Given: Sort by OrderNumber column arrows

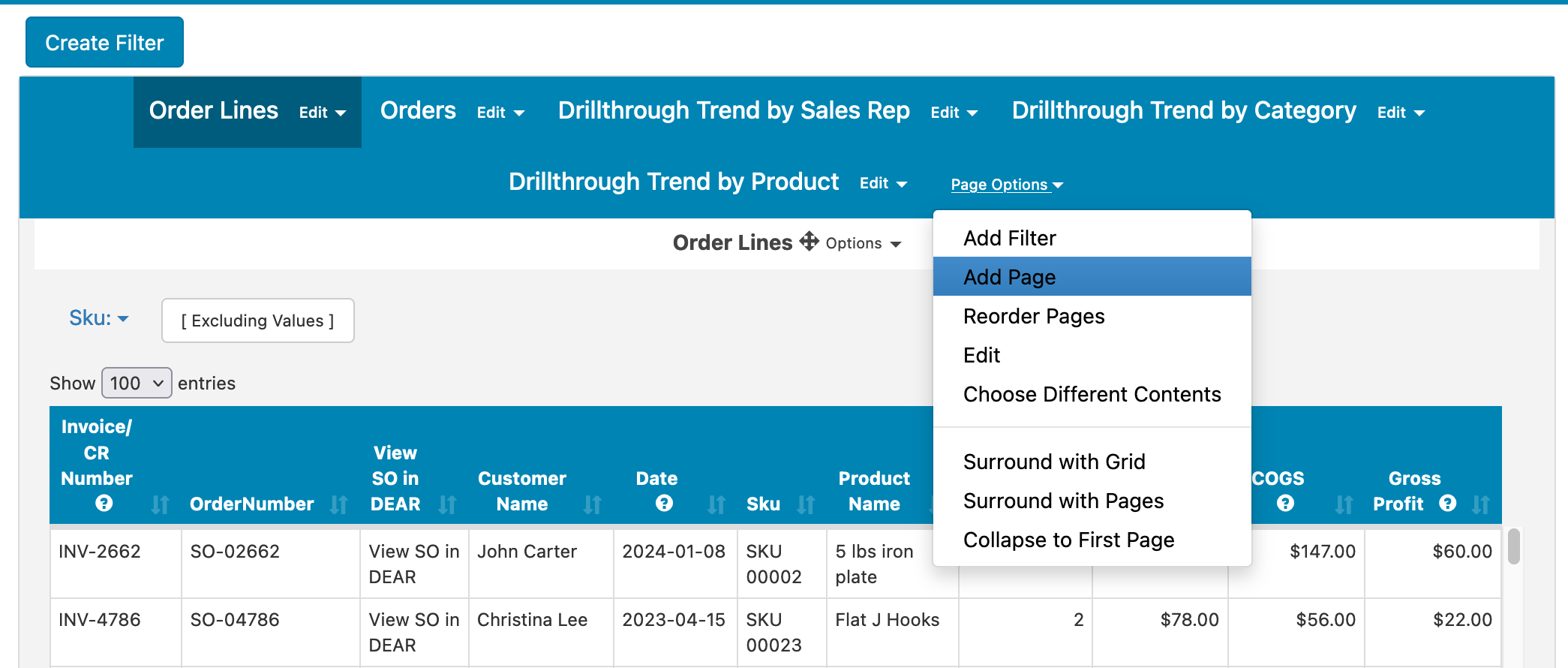Looking at the screenshot, I should point(339,504).
